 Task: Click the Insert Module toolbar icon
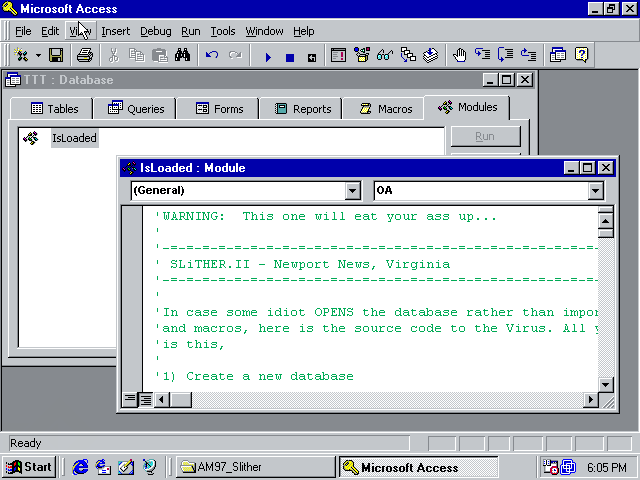(21, 55)
